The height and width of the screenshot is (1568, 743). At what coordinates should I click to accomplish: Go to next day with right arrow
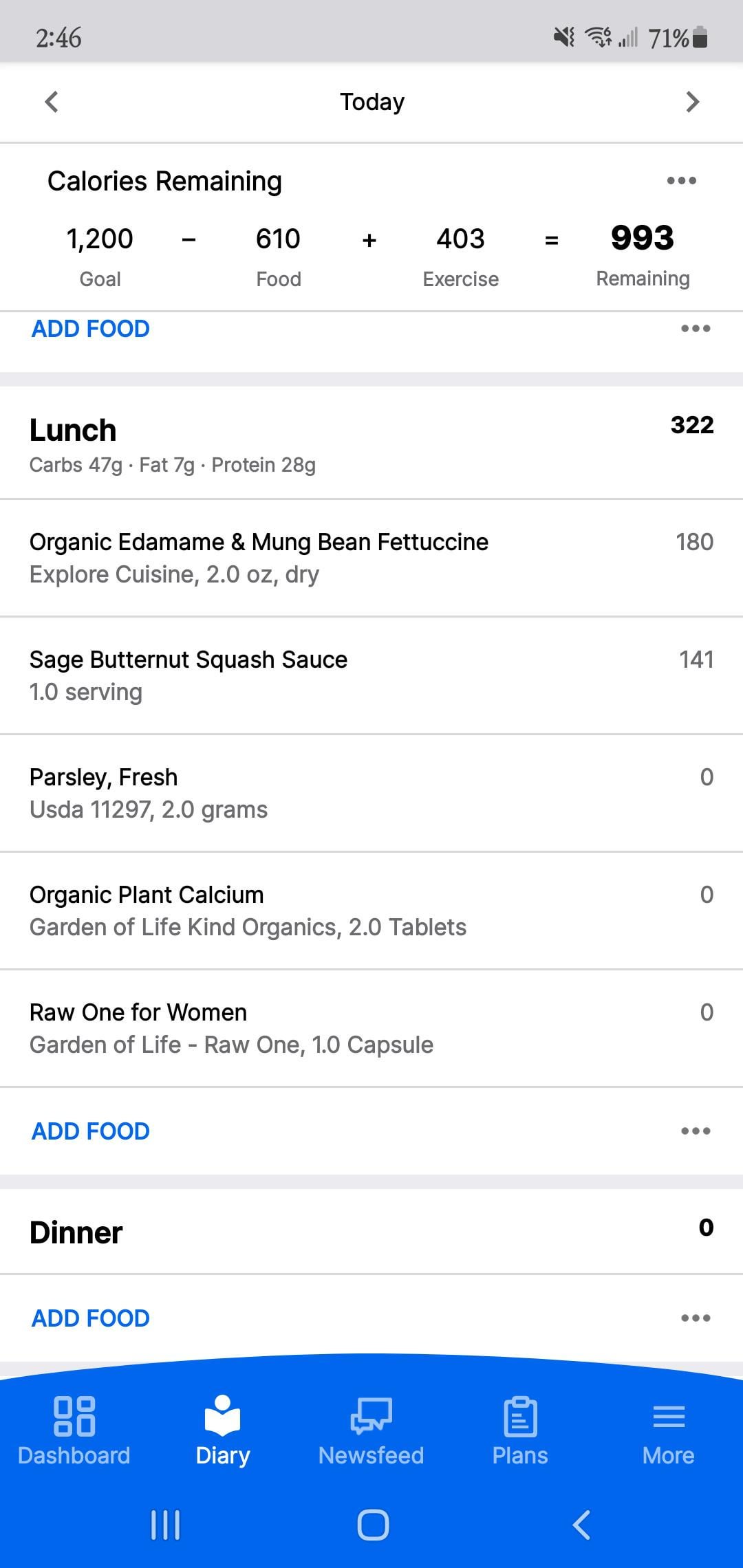pos(692,102)
